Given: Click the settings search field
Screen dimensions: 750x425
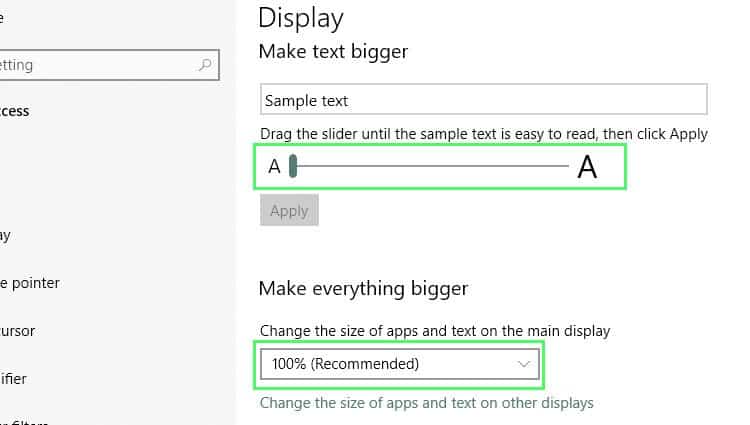Looking at the screenshot, I should (x=109, y=65).
